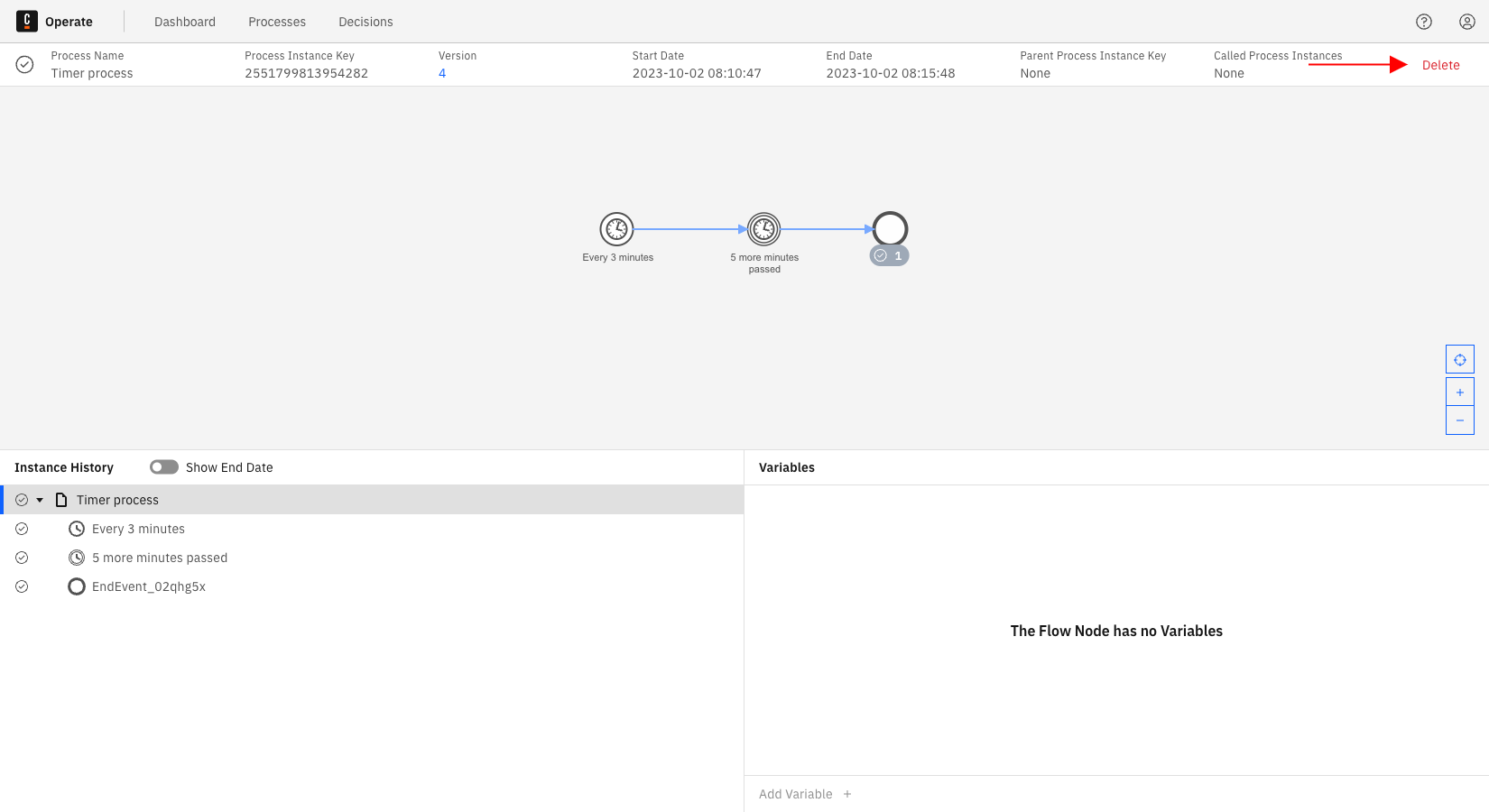
Task: Click end date 2023-10-02 08:15:48
Action: click(891, 73)
